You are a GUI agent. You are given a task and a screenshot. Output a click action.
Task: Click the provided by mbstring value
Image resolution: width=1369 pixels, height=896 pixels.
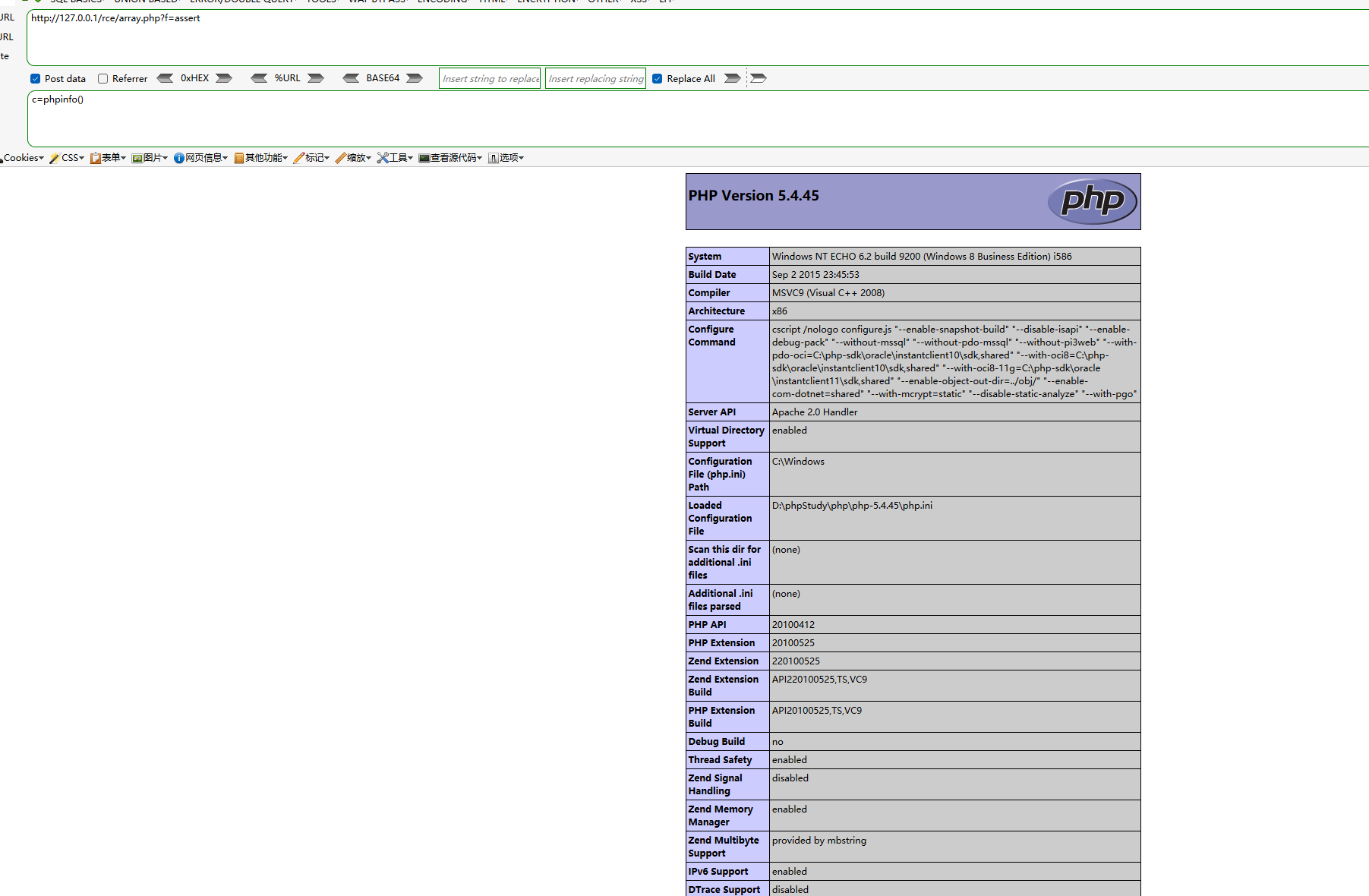819,841
